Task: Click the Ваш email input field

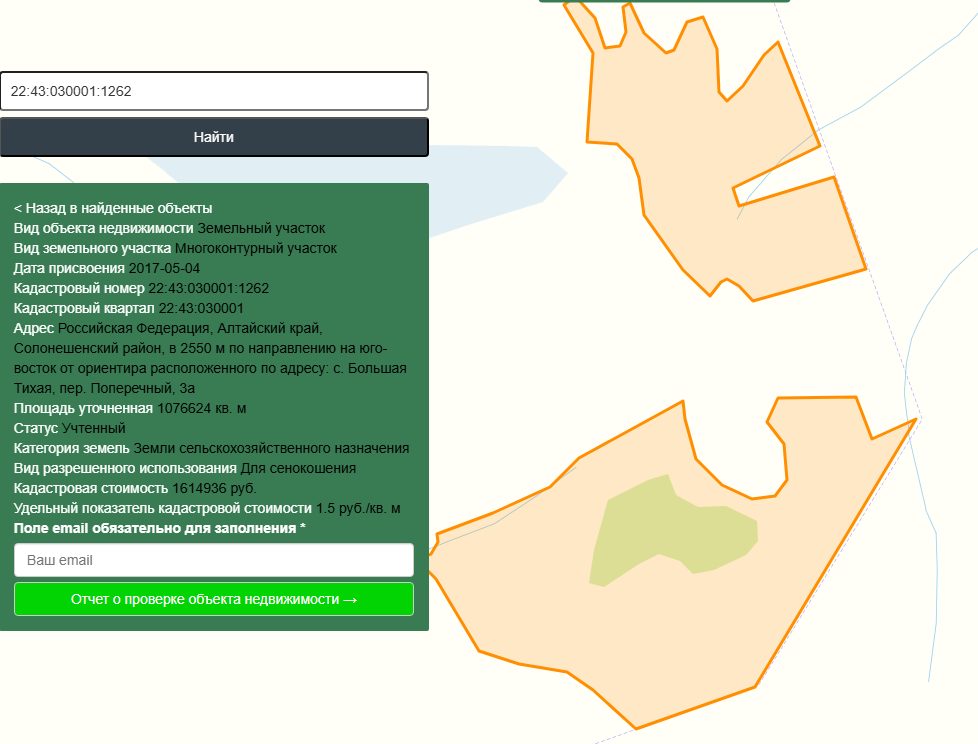Action: (214, 560)
